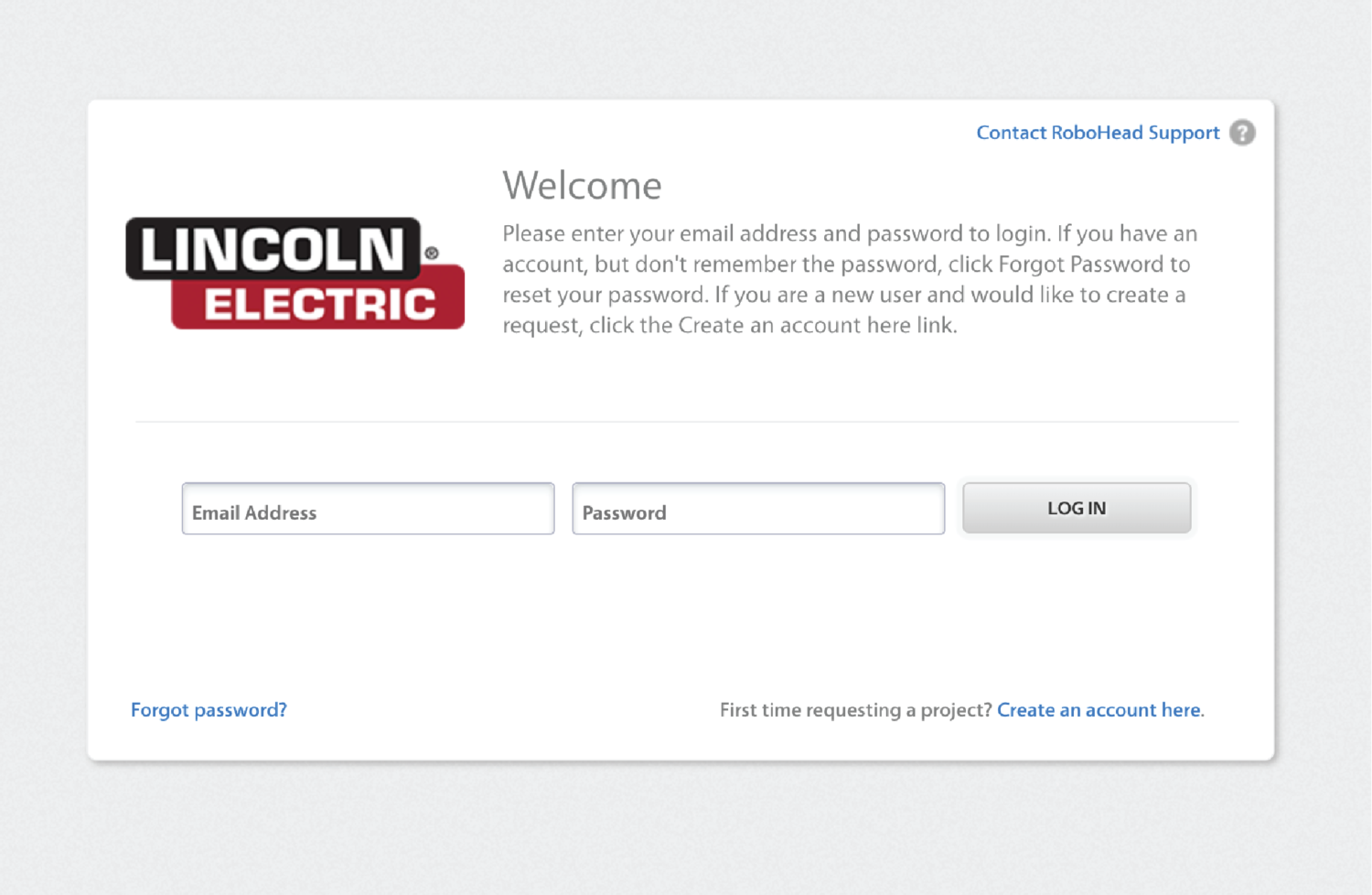Click the Welcome heading
The image size is (1372, 895).
582,186
